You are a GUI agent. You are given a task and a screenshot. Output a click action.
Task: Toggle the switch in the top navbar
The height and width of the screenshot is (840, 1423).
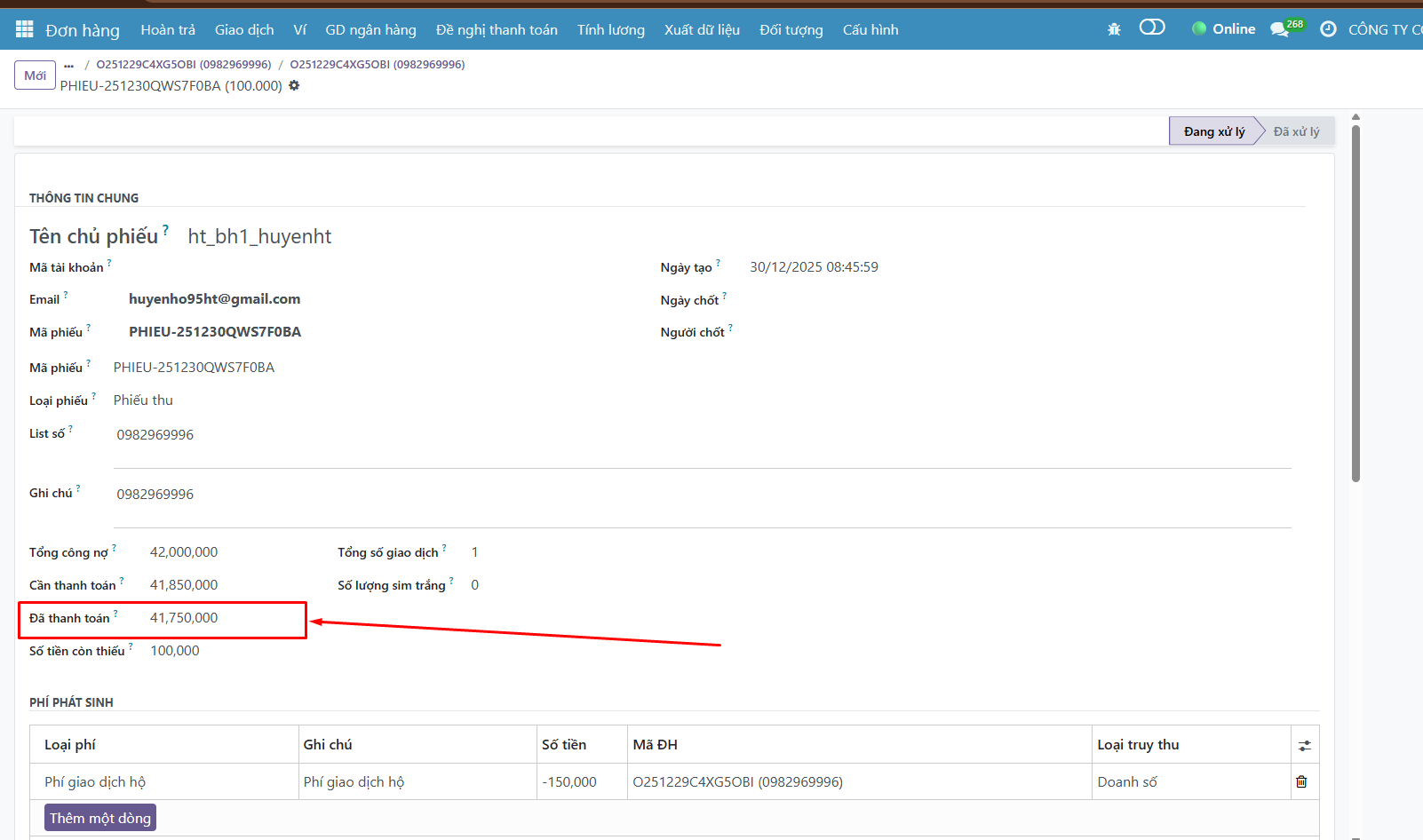pos(1151,28)
